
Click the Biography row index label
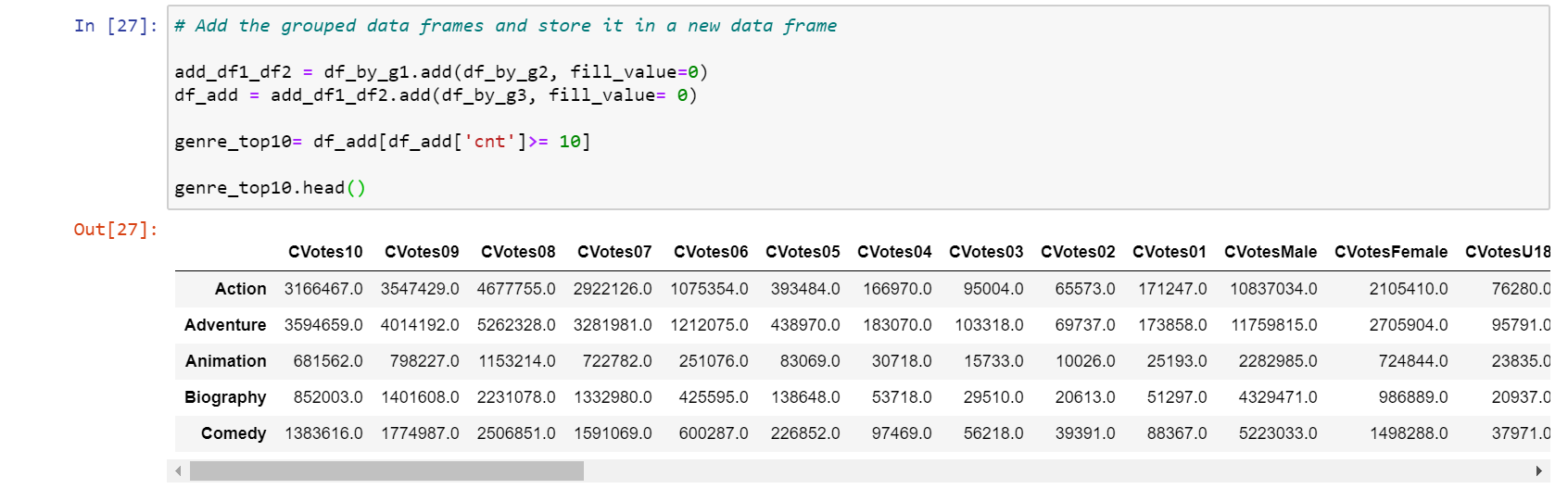(x=225, y=397)
